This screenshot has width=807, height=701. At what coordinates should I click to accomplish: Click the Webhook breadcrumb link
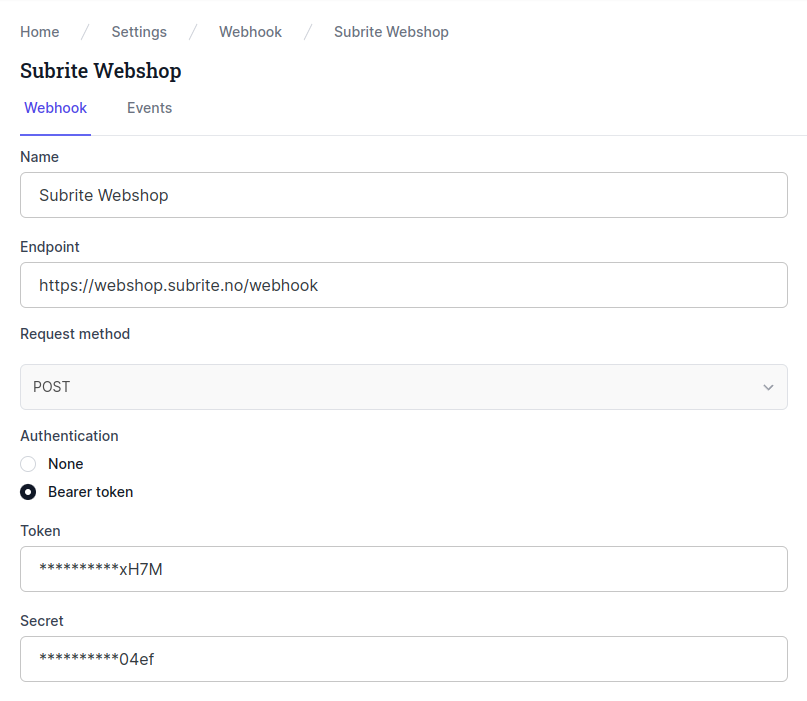(250, 31)
